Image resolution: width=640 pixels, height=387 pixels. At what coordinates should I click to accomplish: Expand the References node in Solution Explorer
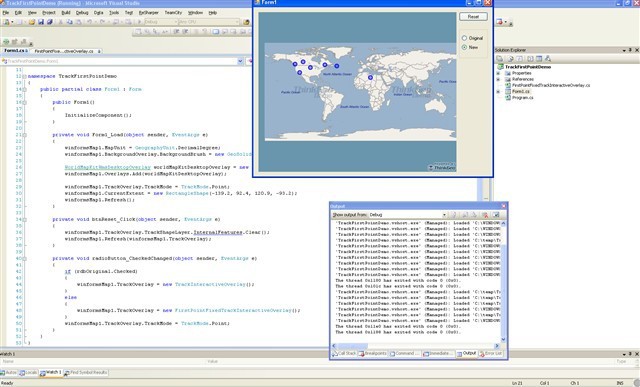pyautogui.click(x=498, y=79)
